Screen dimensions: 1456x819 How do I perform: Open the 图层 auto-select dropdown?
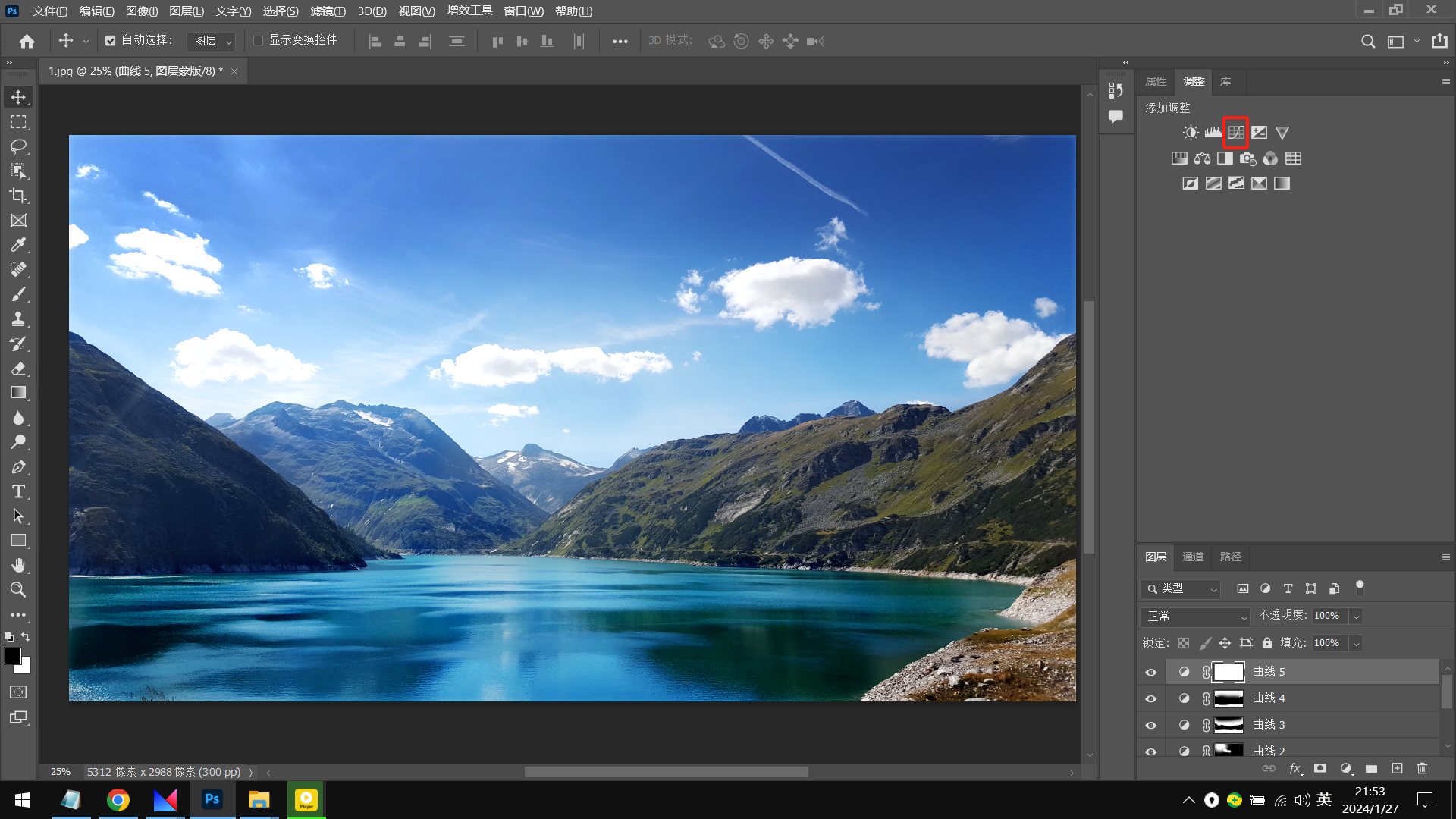click(x=212, y=41)
